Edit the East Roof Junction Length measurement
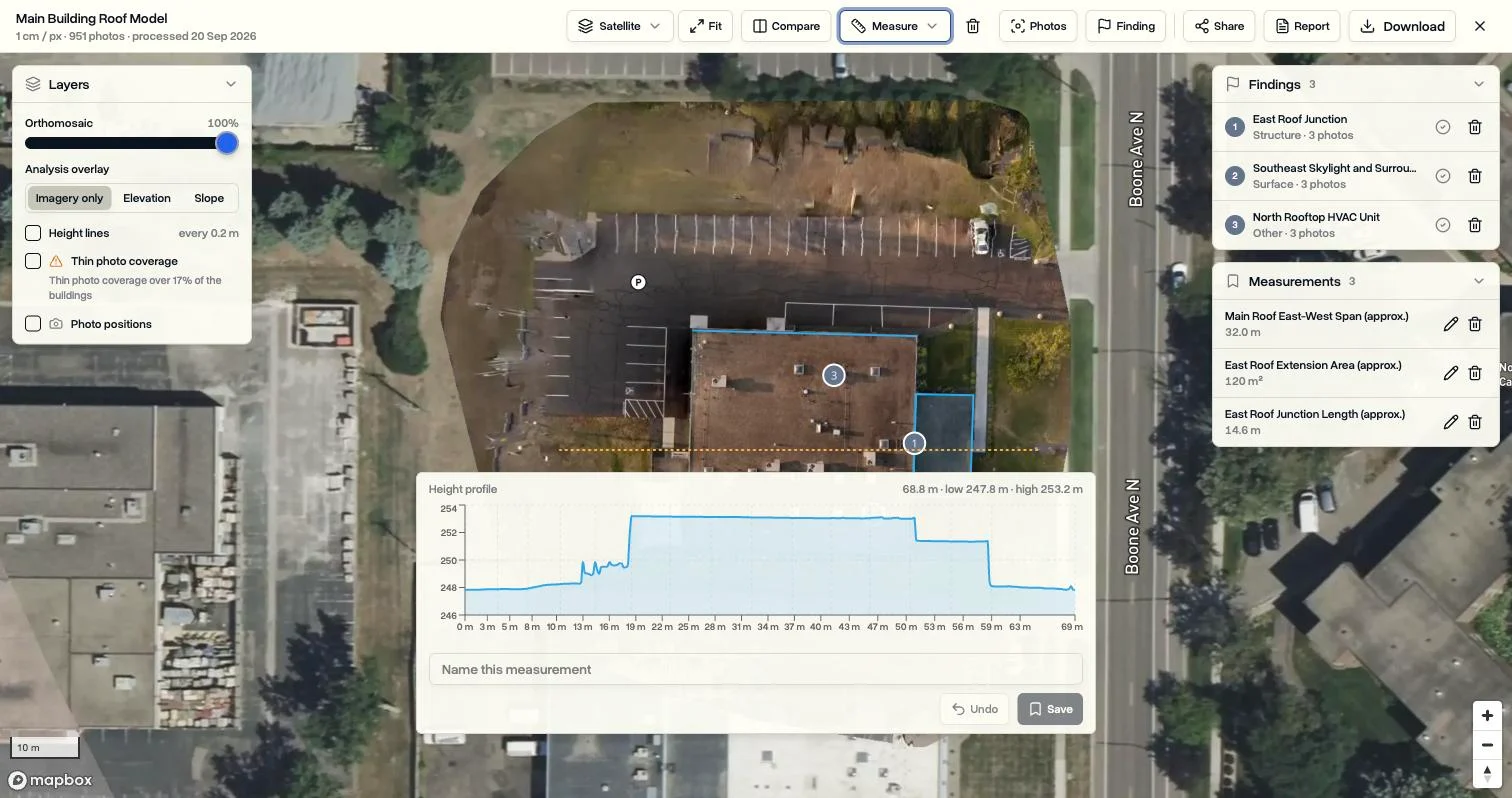 [x=1450, y=422]
